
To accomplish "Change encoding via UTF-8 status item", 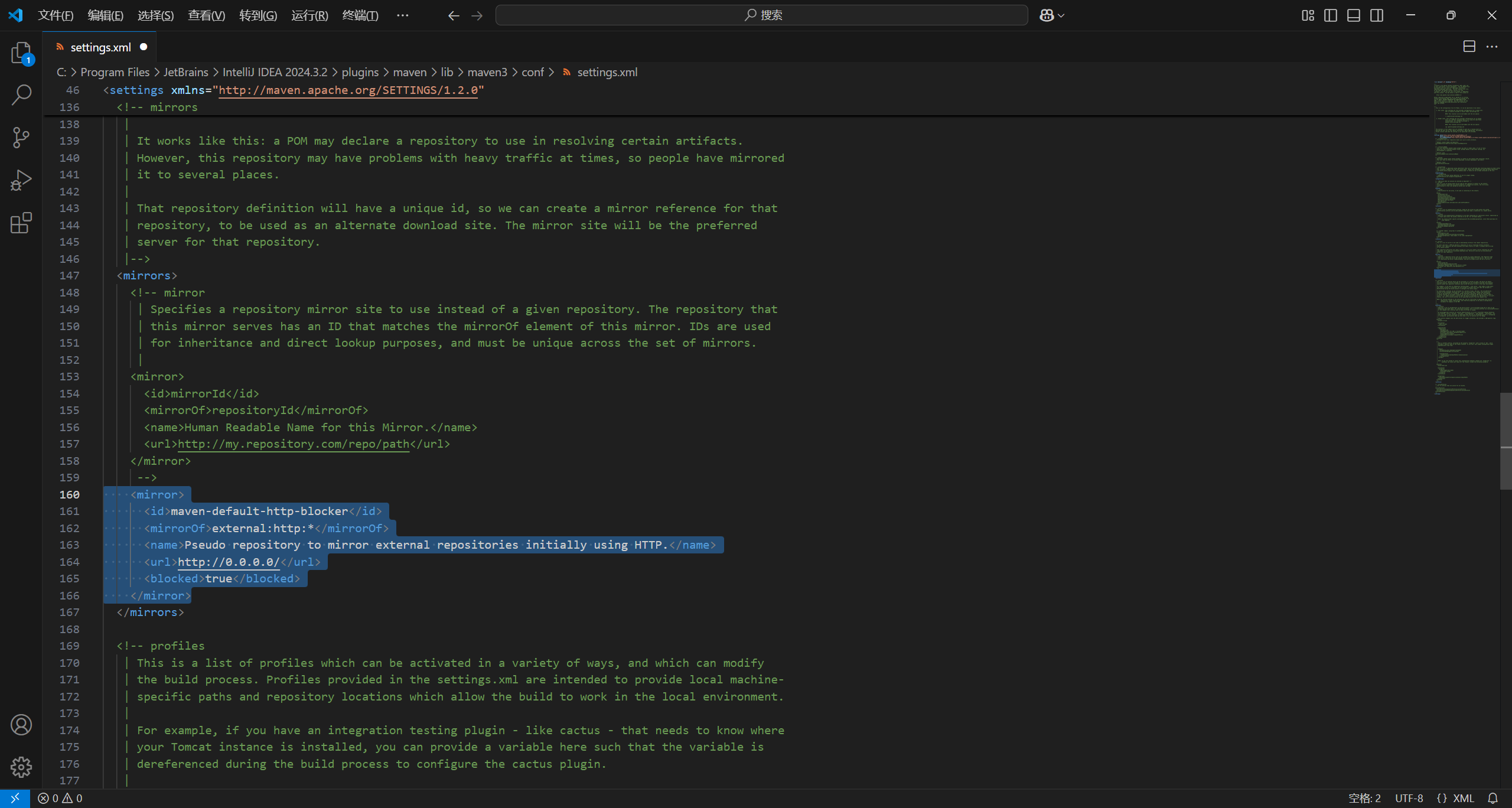I will click(1409, 799).
